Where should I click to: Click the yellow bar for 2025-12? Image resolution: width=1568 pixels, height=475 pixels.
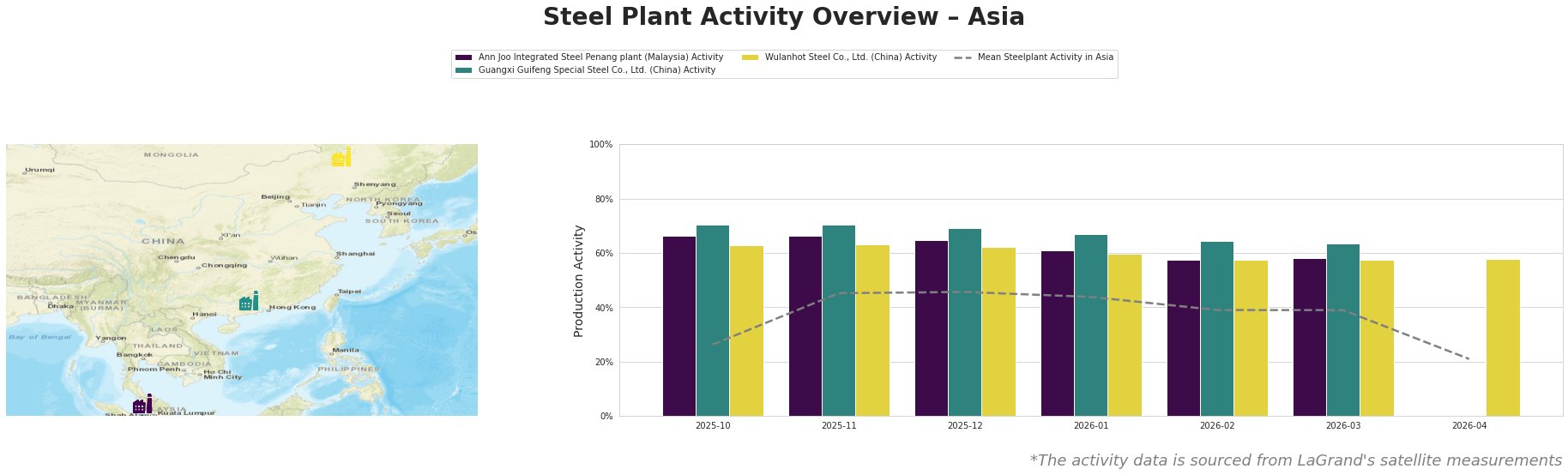998,332
